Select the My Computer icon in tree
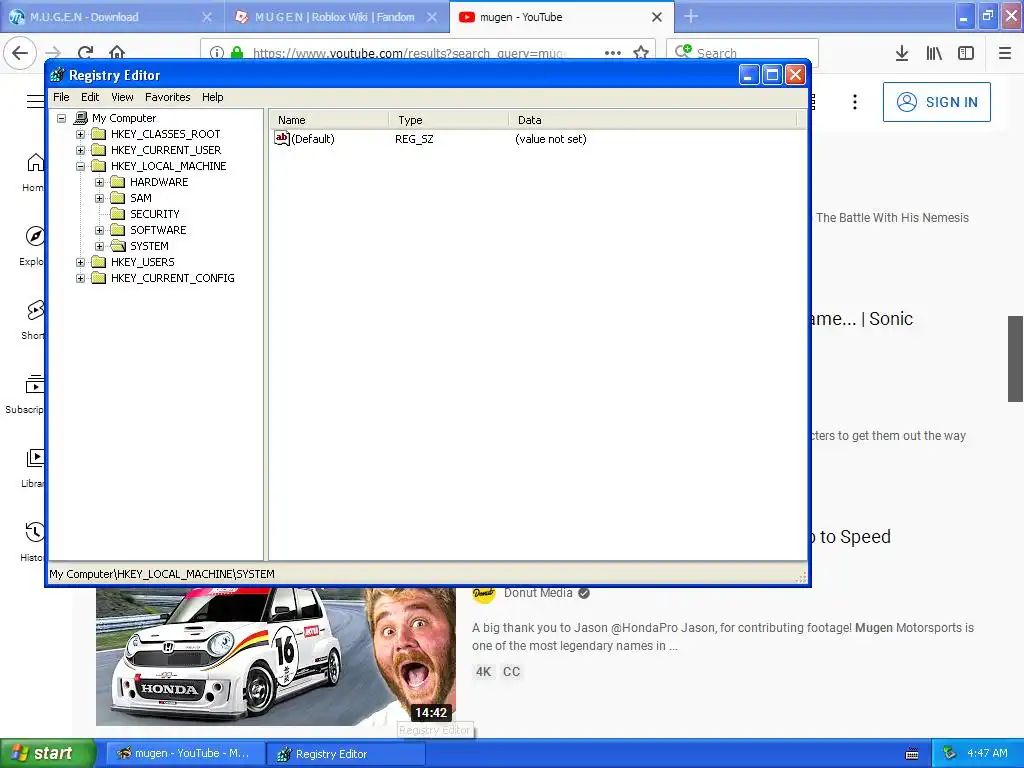 pyautogui.click(x=80, y=118)
